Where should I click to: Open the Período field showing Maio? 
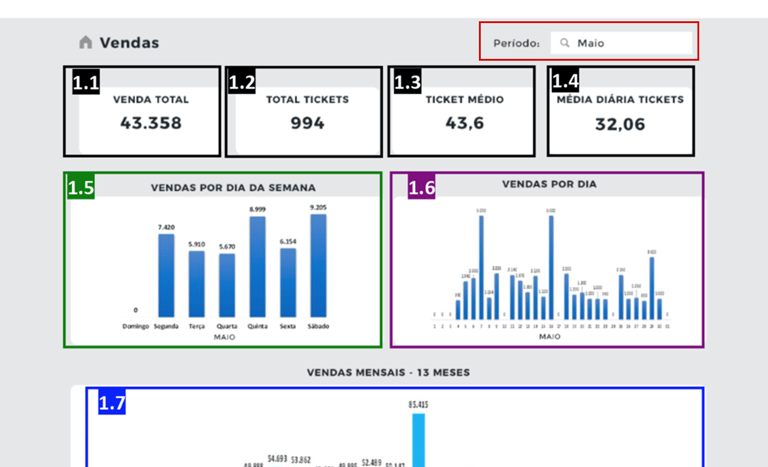pos(621,43)
